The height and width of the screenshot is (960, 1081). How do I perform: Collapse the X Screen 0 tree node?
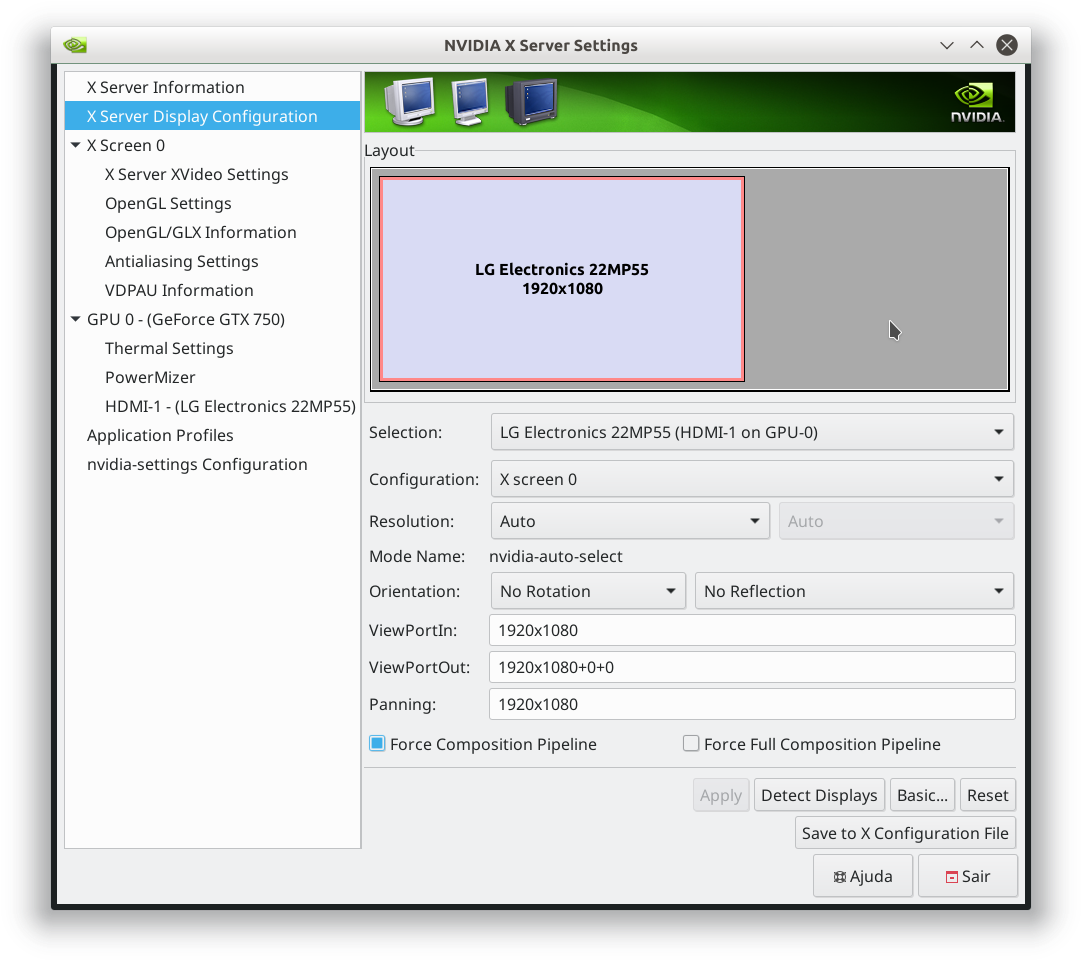pos(76,146)
